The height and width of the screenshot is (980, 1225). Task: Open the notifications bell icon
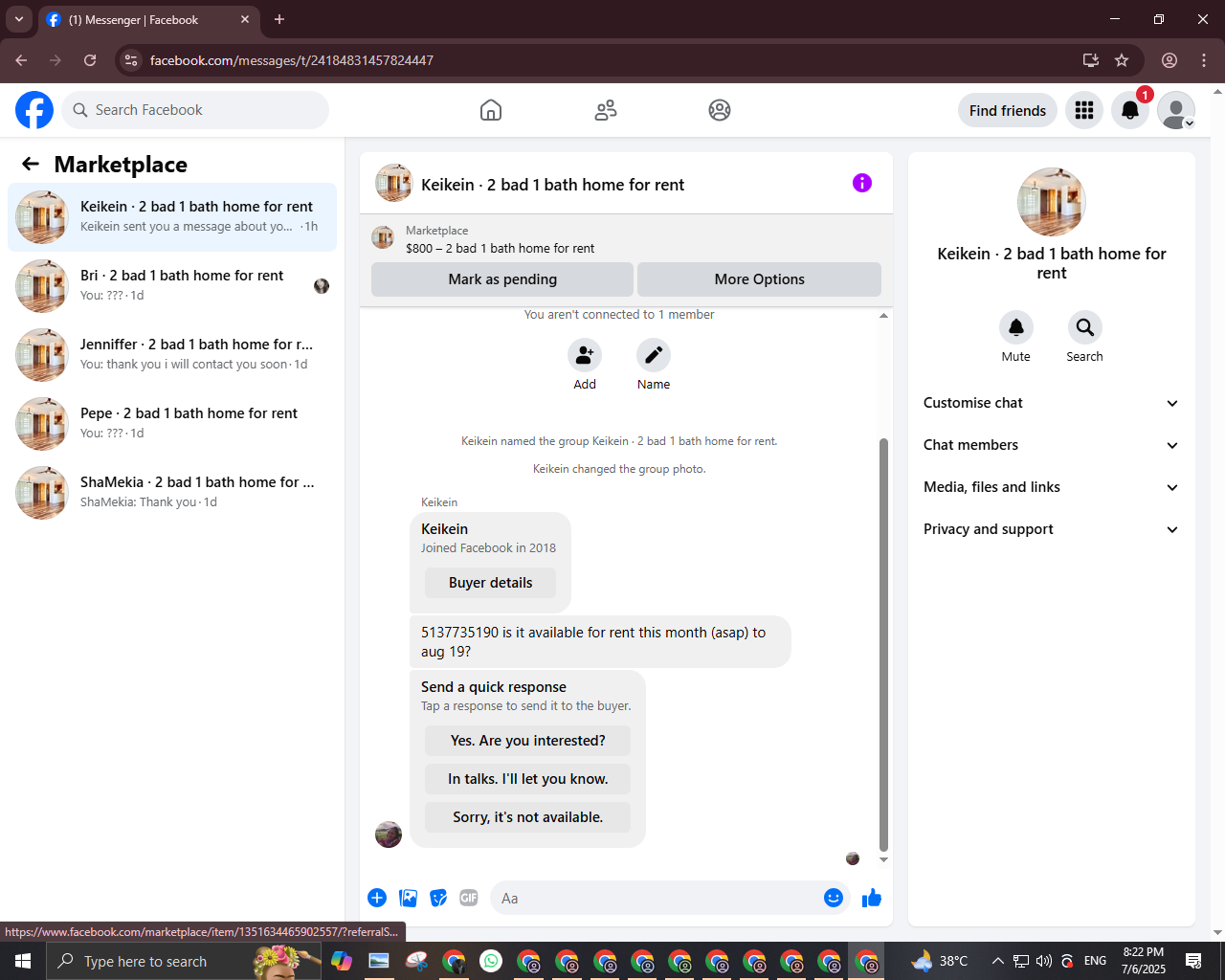click(1130, 110)
